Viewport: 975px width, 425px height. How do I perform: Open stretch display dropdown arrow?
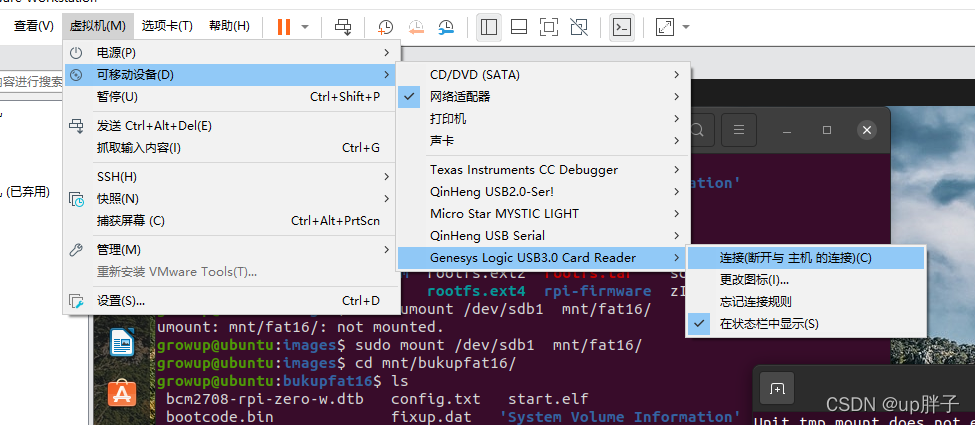(x=686, y=27)
